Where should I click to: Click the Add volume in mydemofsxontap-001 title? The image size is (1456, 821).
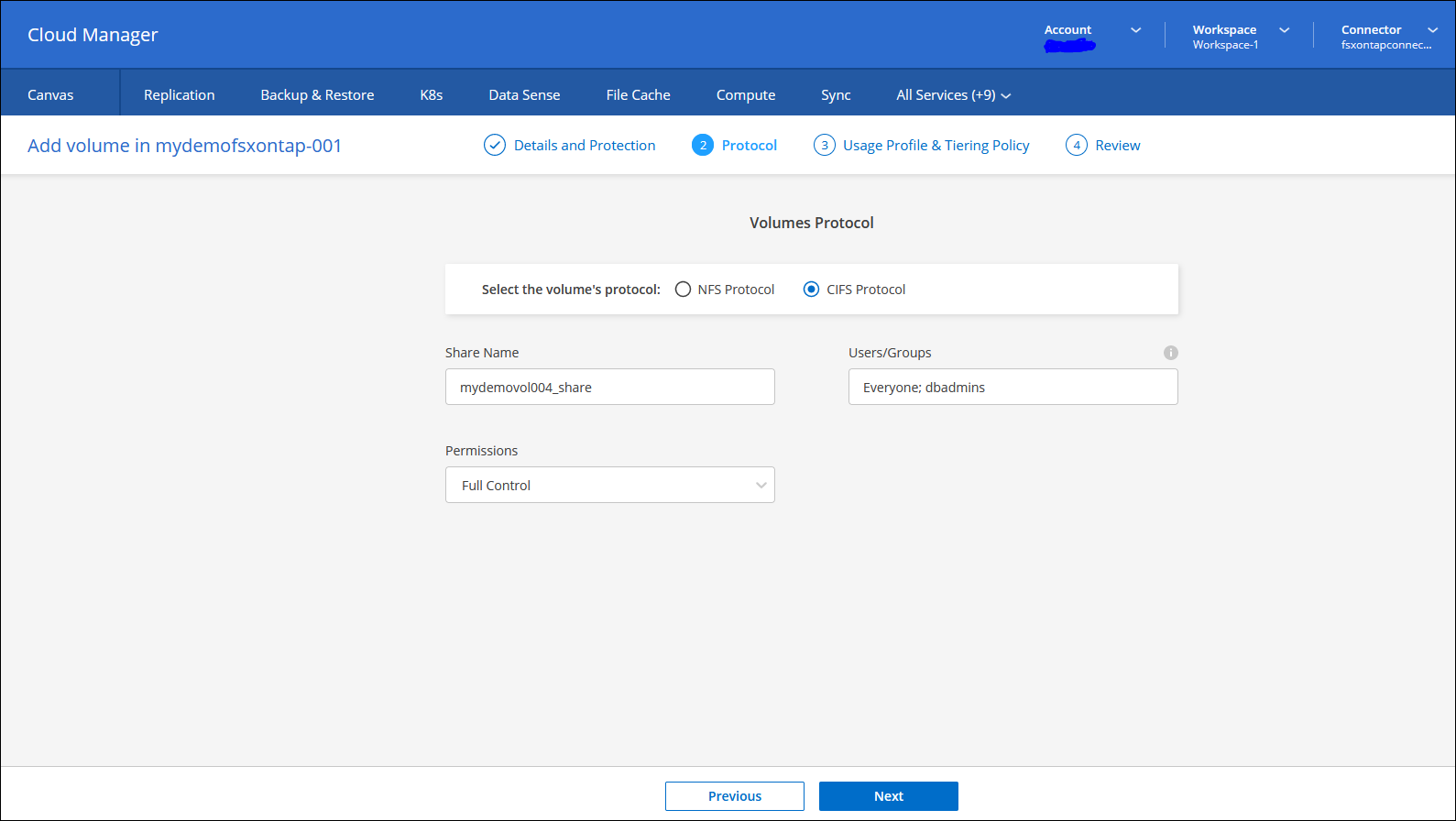pos(184,146)
